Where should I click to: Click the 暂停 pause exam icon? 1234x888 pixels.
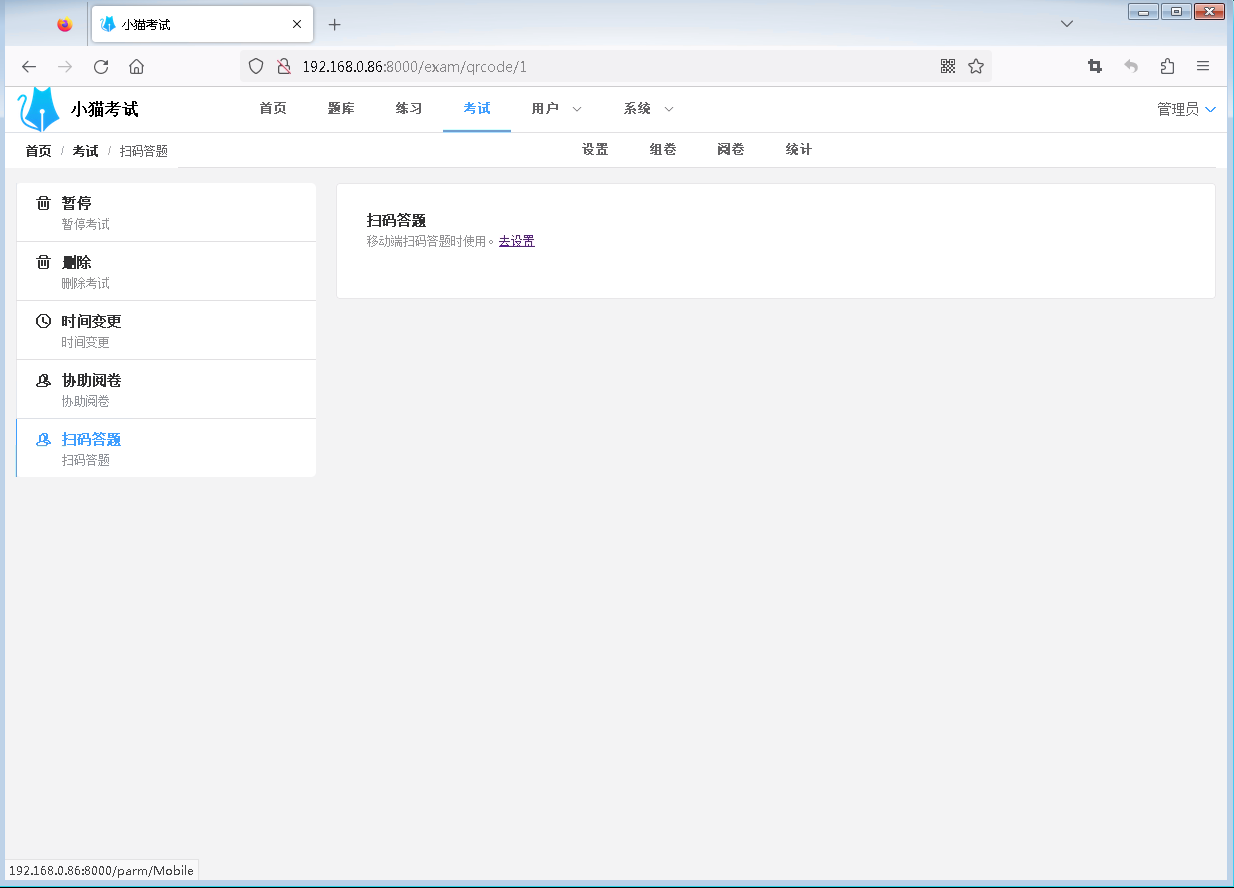click(43, 203)
